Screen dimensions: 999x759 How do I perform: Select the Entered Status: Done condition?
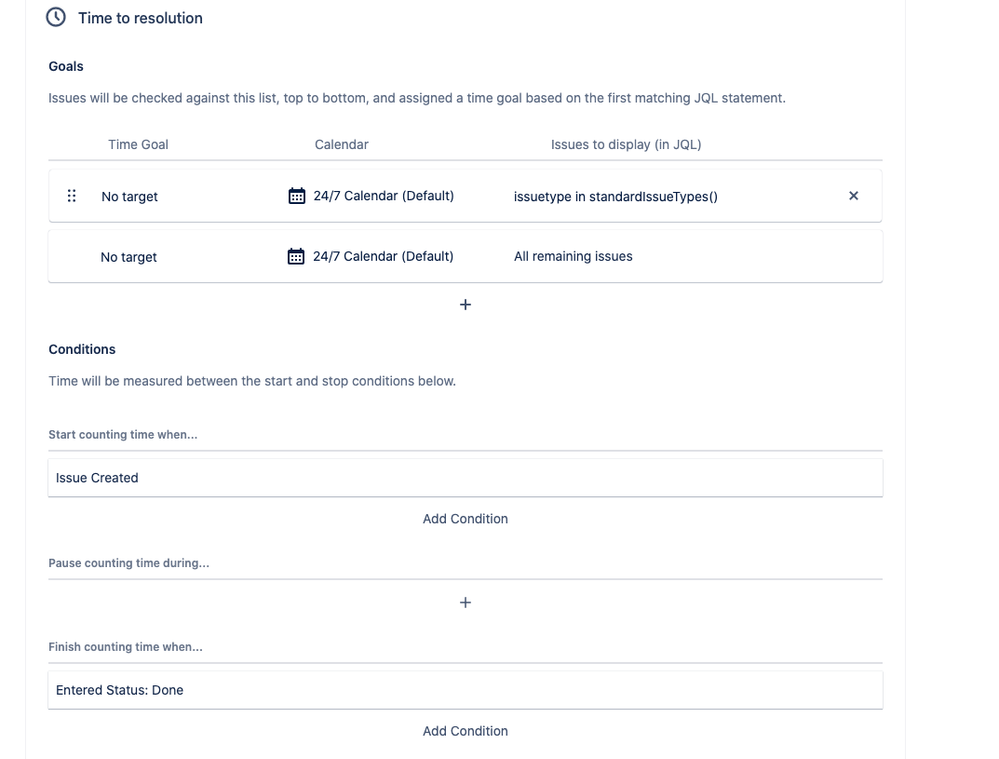click(466, 690)
